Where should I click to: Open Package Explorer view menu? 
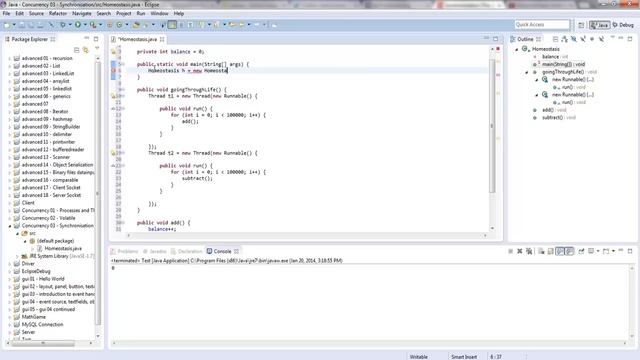pos(97,49)
